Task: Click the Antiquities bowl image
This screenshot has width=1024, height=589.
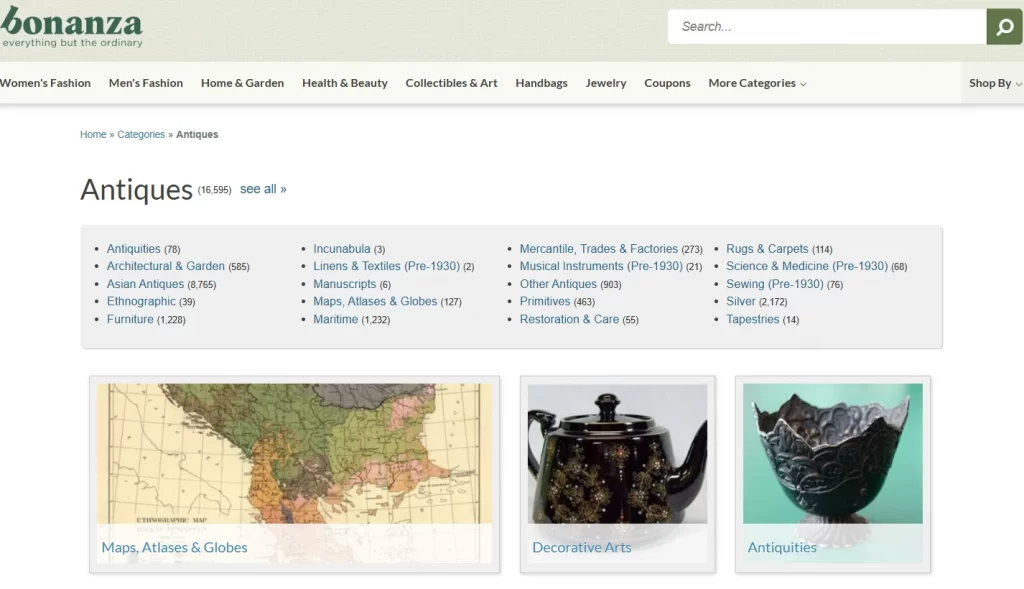Action: tap(832, 455)
